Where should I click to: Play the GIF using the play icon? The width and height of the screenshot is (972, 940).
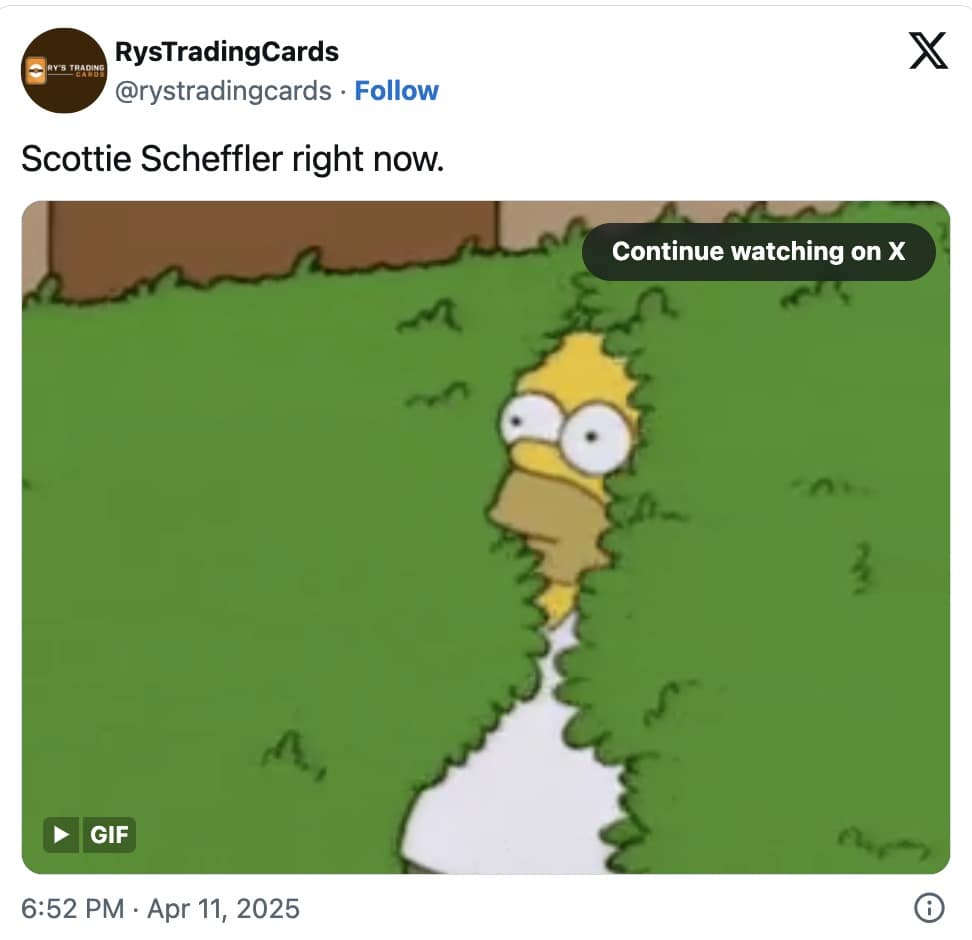coord(61,835)
